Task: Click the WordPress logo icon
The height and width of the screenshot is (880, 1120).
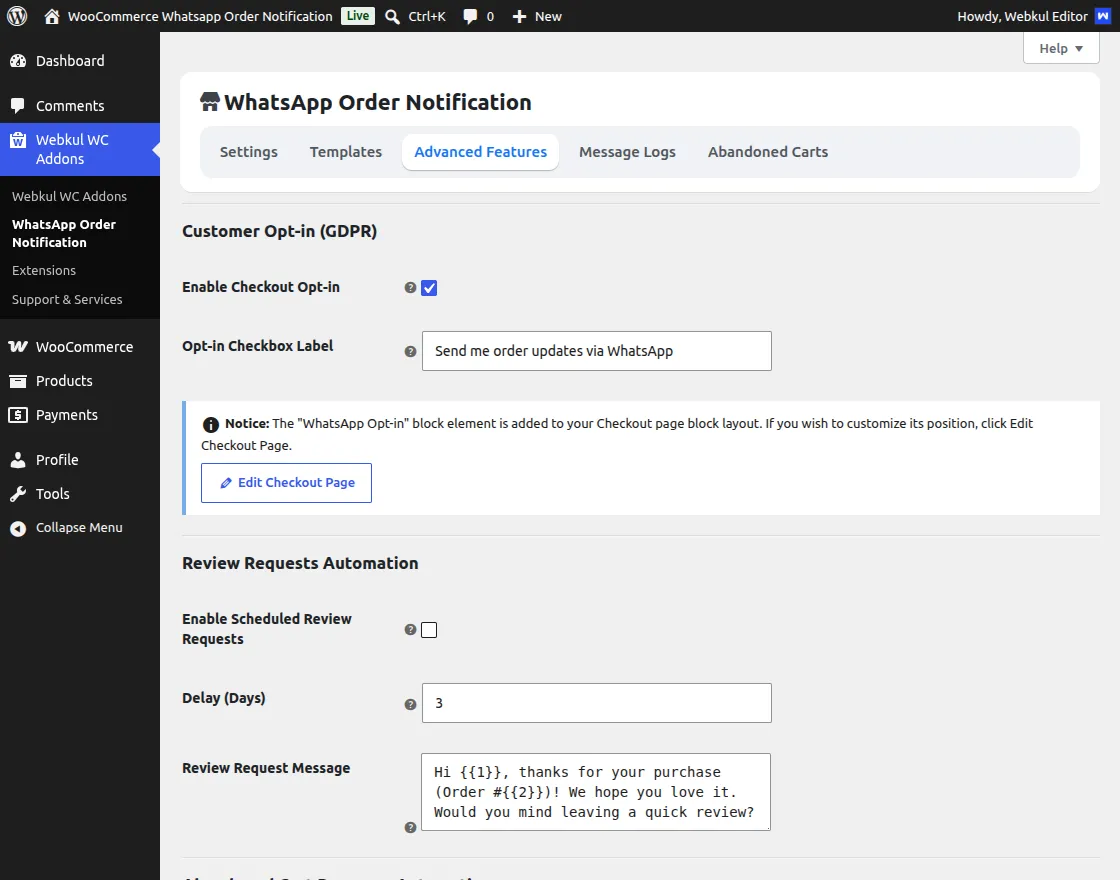Action: 17,16
